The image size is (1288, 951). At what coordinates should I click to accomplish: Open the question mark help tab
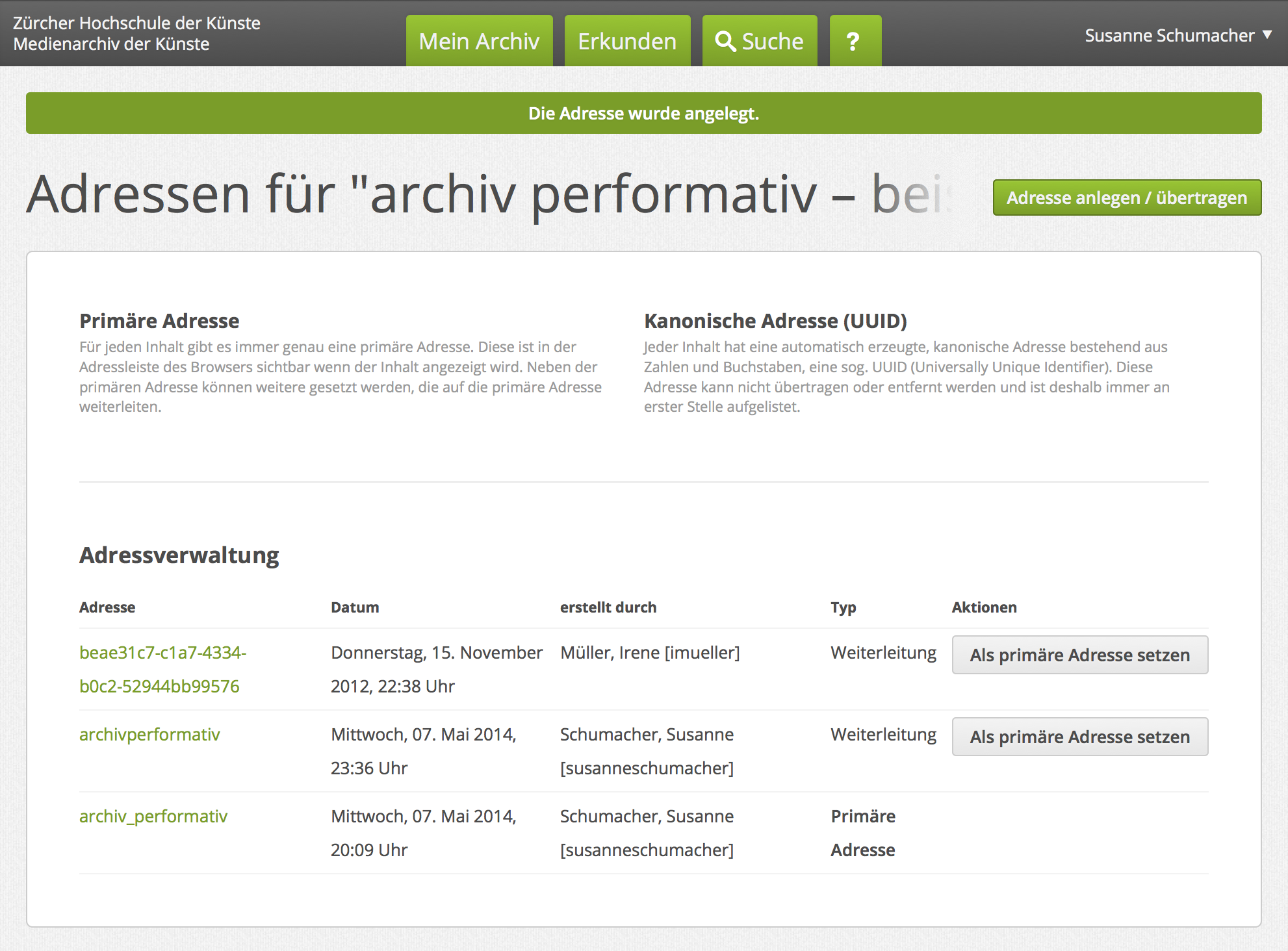pos(855,42)
